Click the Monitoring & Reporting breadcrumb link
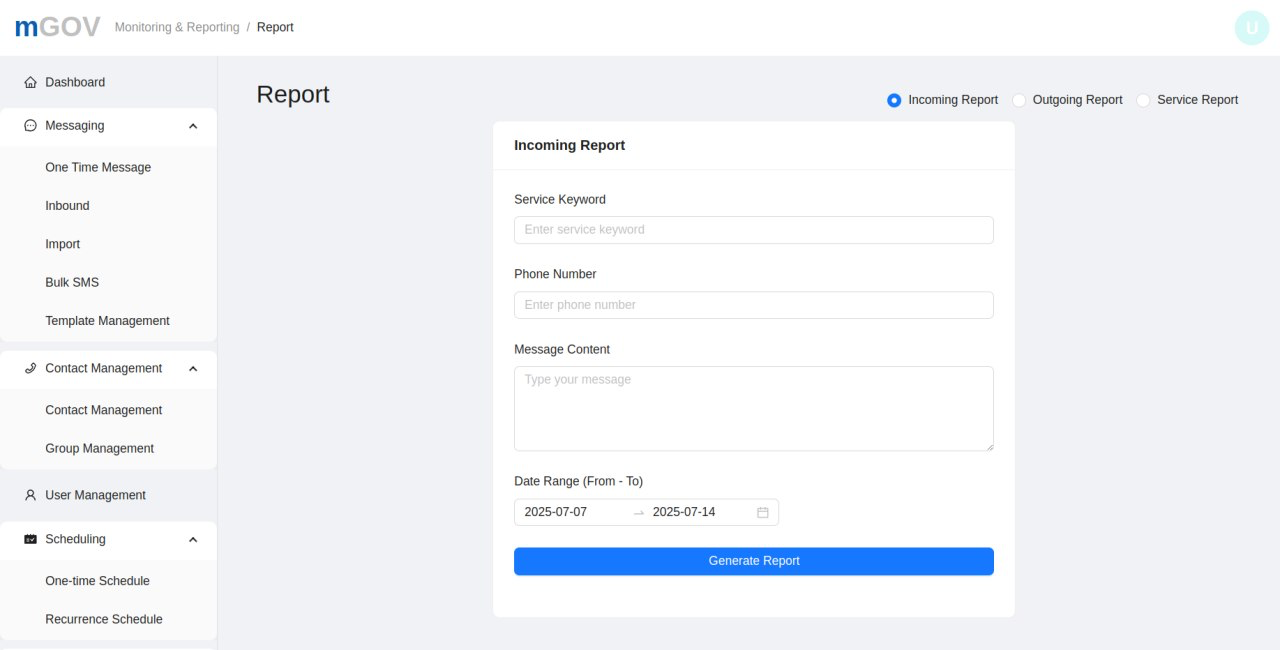The width and height of the screenshot is (1280, 650). (177, 28)
